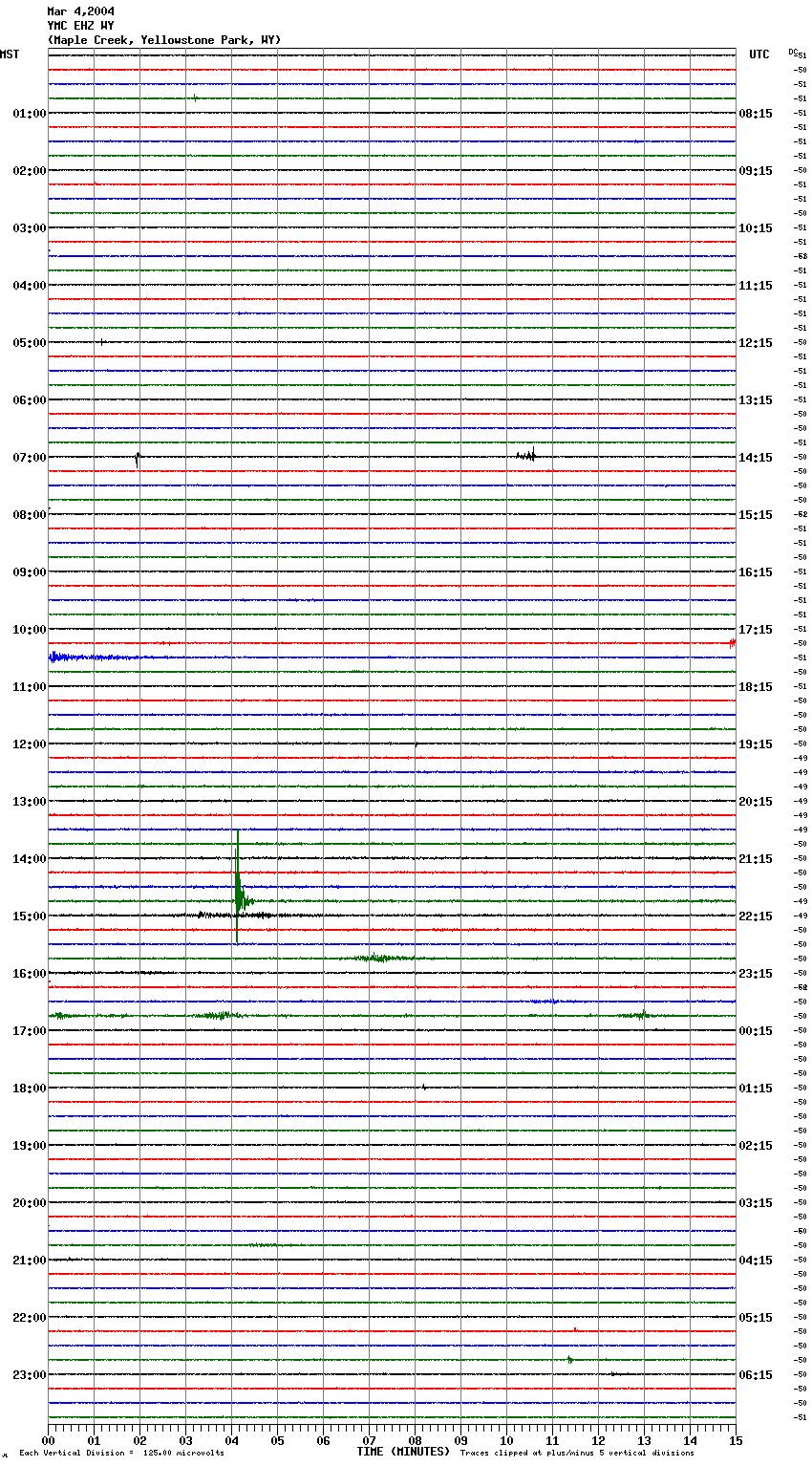The image size is (812, 1466).
Task: Click the 19:15 UTC time label
Action: point(756,744)
